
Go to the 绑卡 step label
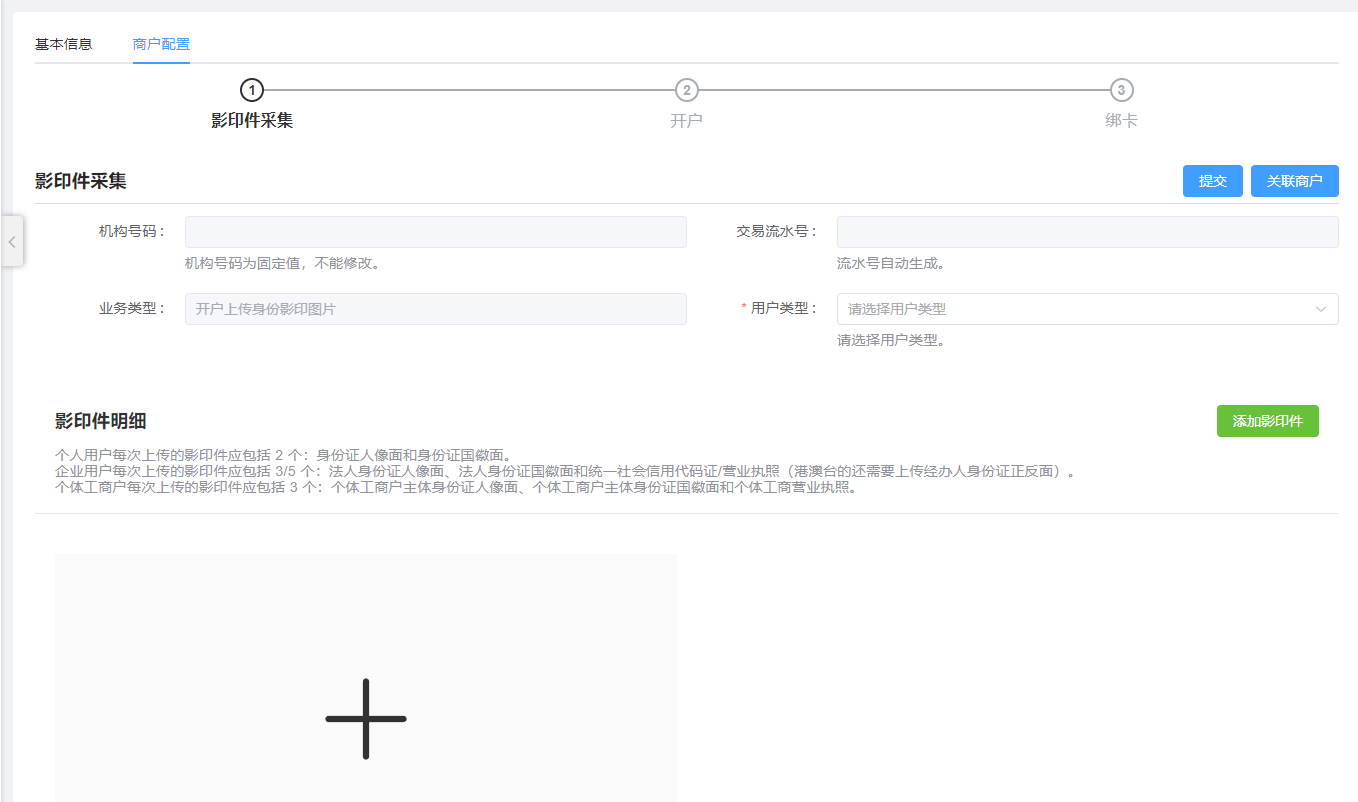[1121, 121]
